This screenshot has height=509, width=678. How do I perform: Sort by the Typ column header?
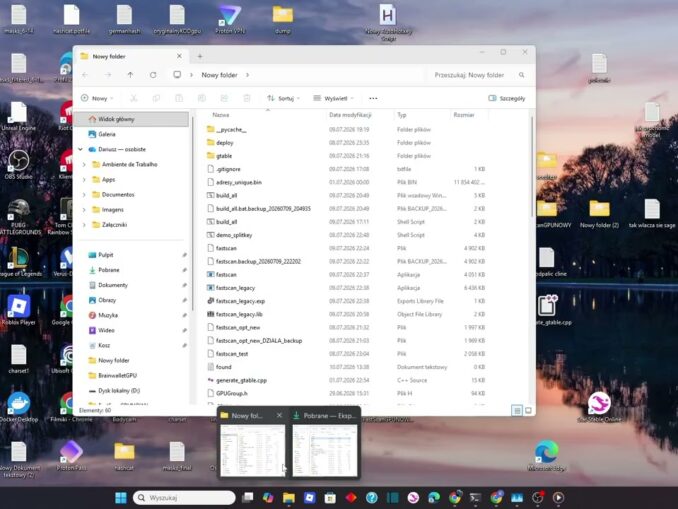pyautogui.click(x=422, y=115)
